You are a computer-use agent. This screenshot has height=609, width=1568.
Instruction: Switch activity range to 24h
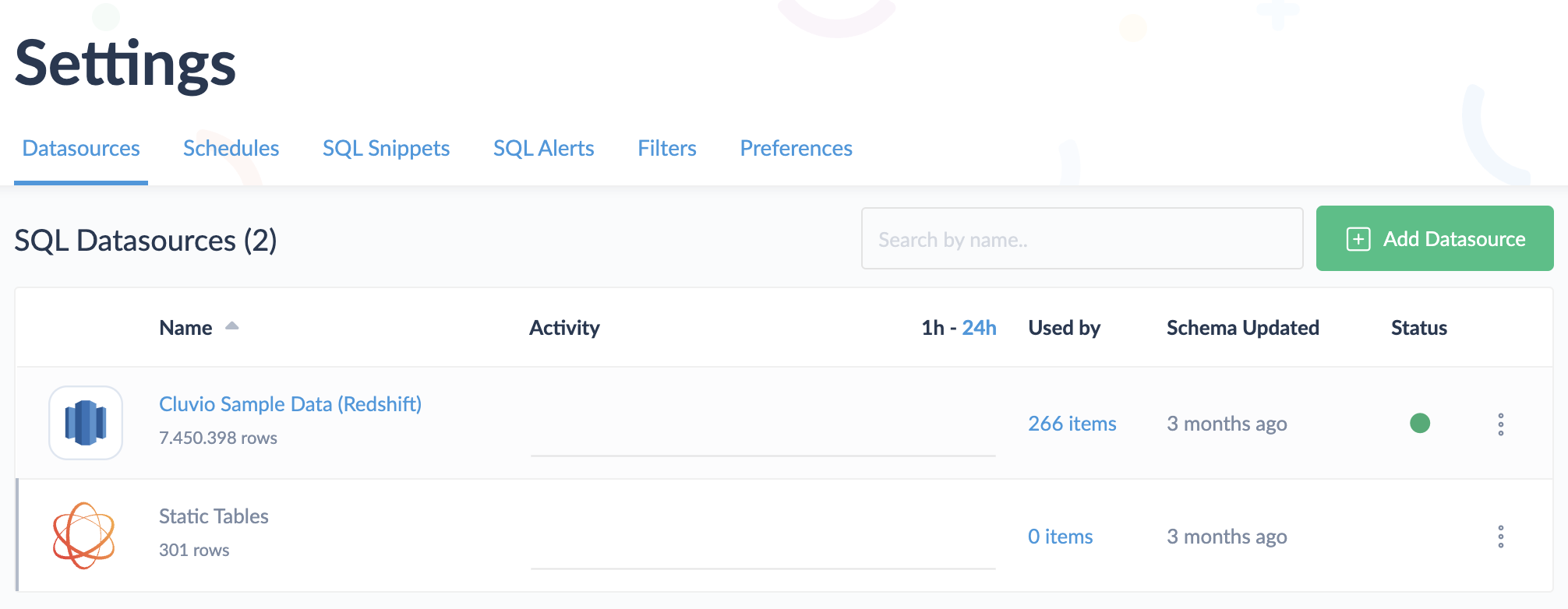click(979, 328)
